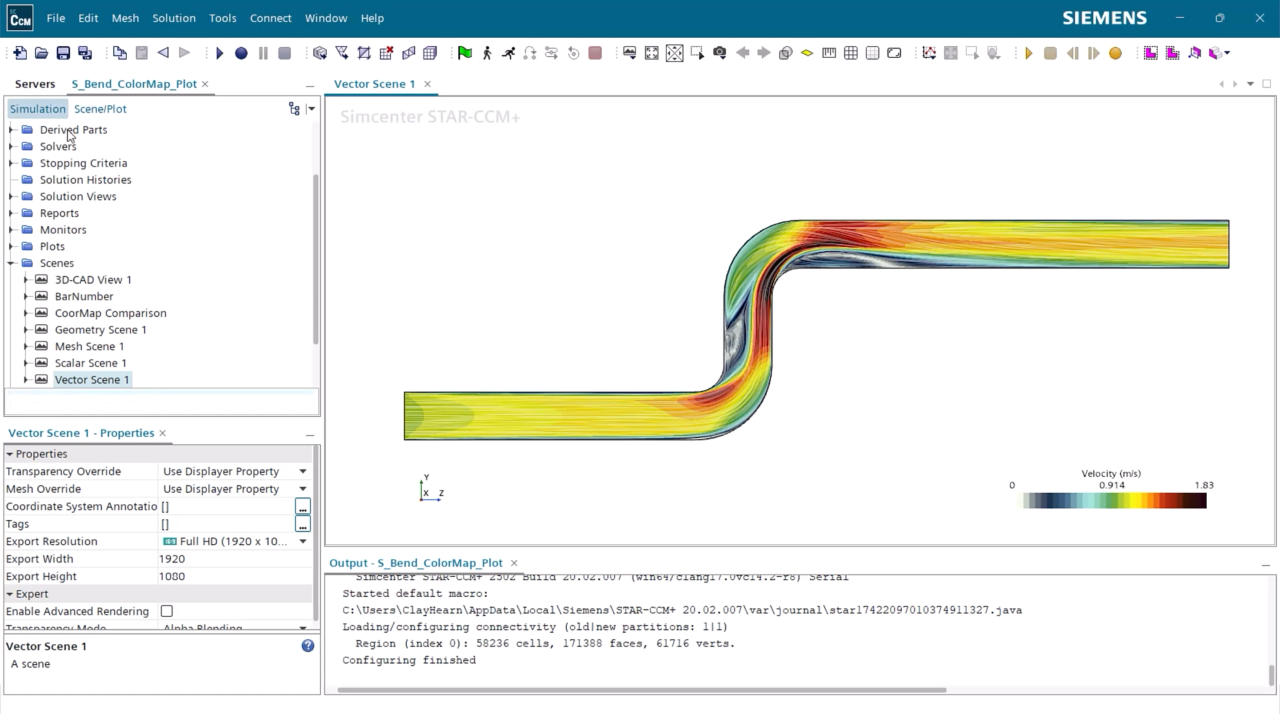Open the Solution menu
Screen dimensions: 1280x714
pyautogui.click(x=174, y=18)
